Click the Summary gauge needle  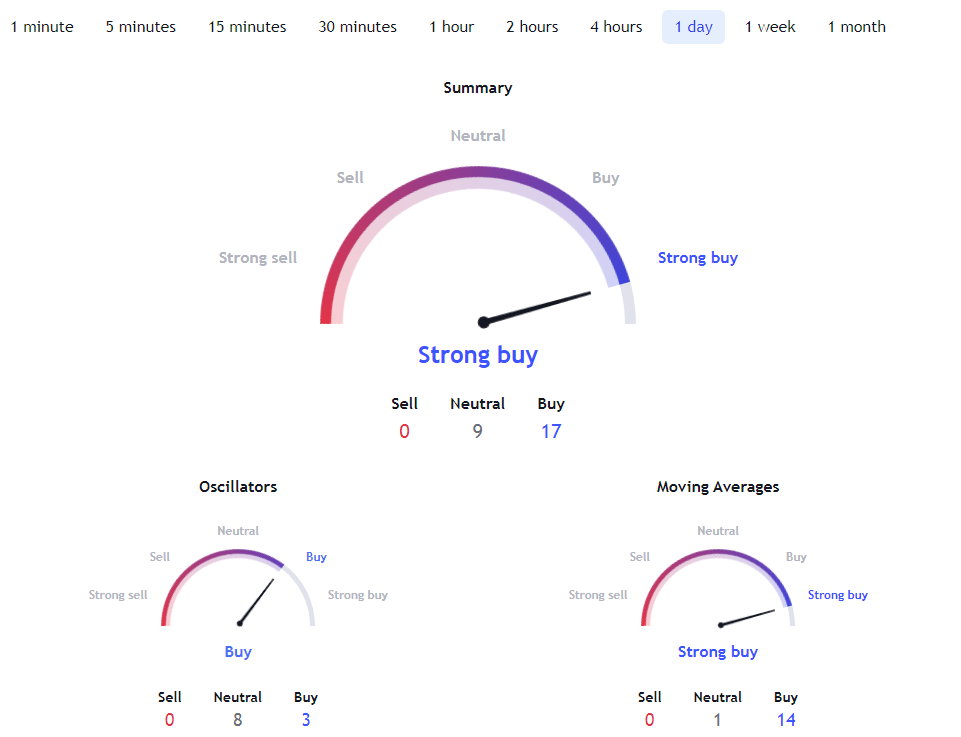[534, 308]
